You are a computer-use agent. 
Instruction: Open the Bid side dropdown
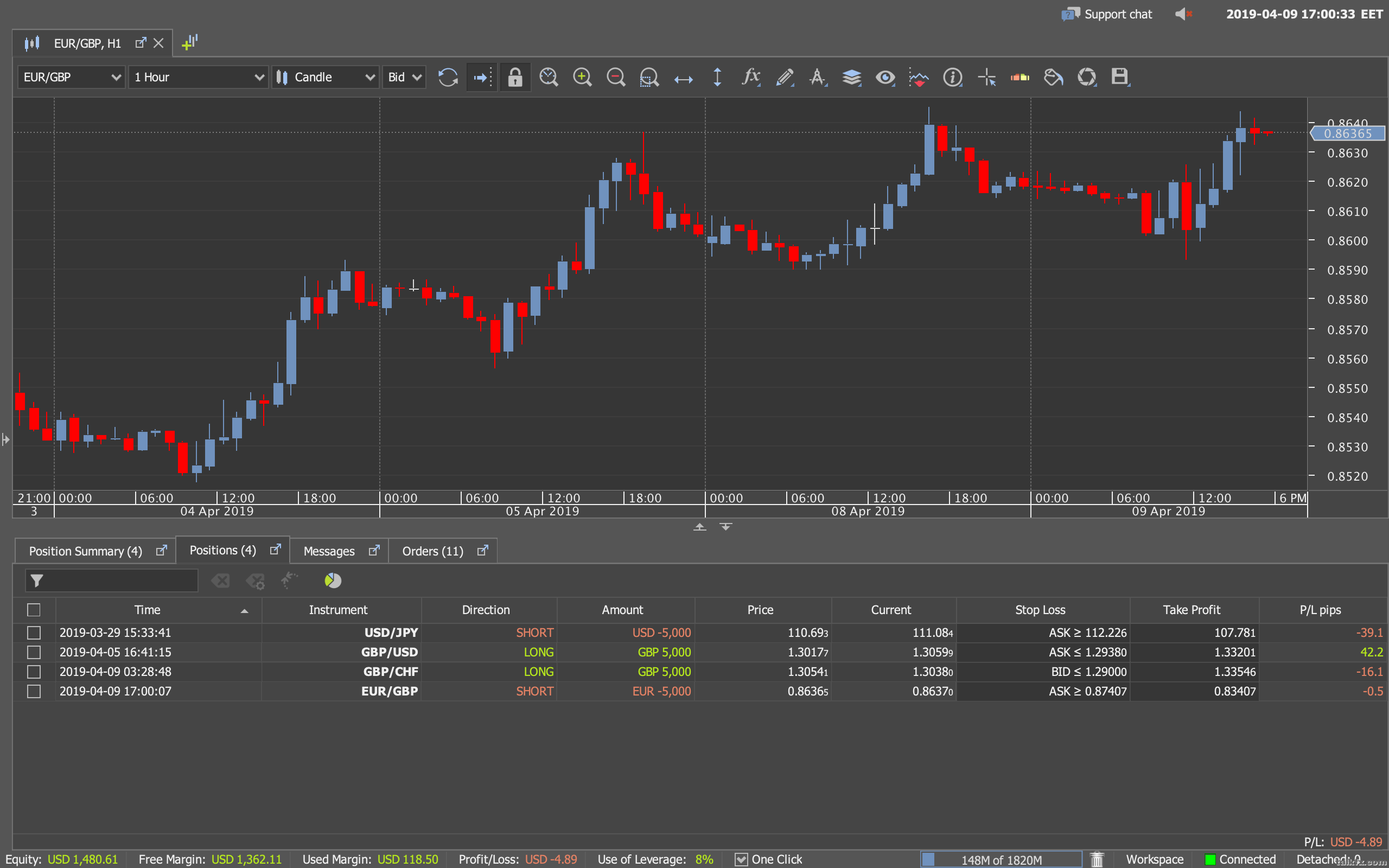coord(404,77)
